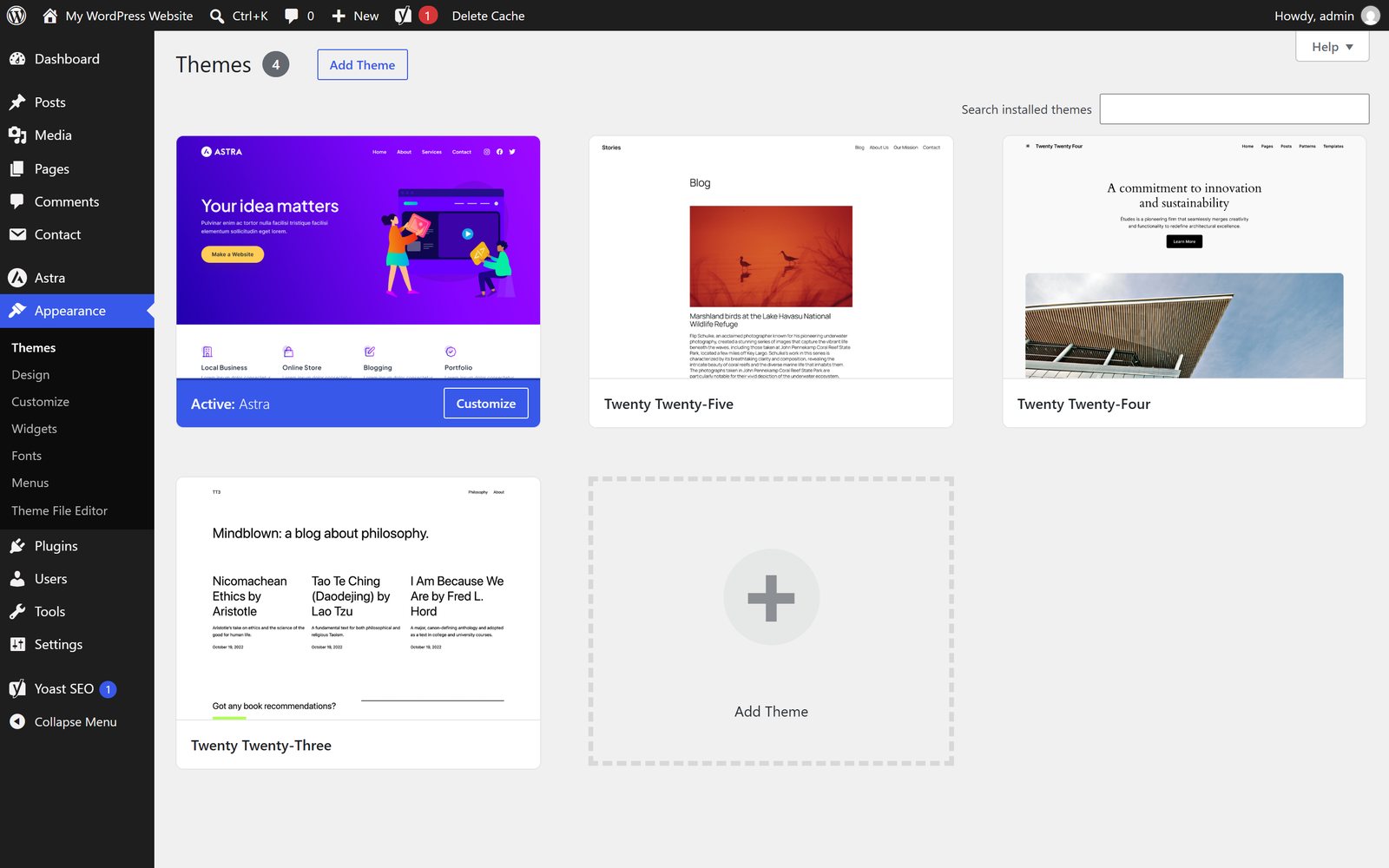Image resolution: width=1389 pixels, height=868 pixels.
Task: Click Delete Cache in admin bar
Action: (x=488, y=16)
